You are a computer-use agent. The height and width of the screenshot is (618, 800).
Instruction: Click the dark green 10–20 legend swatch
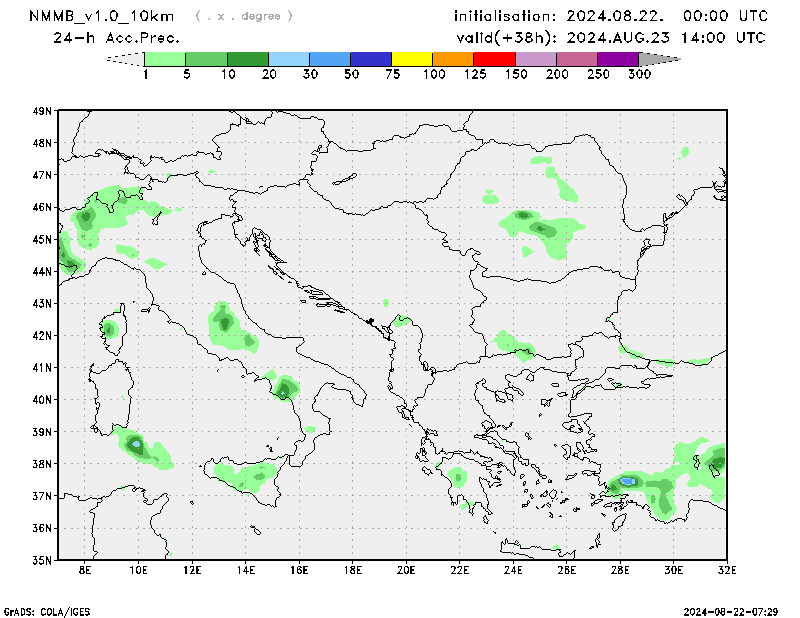point(248,59)
